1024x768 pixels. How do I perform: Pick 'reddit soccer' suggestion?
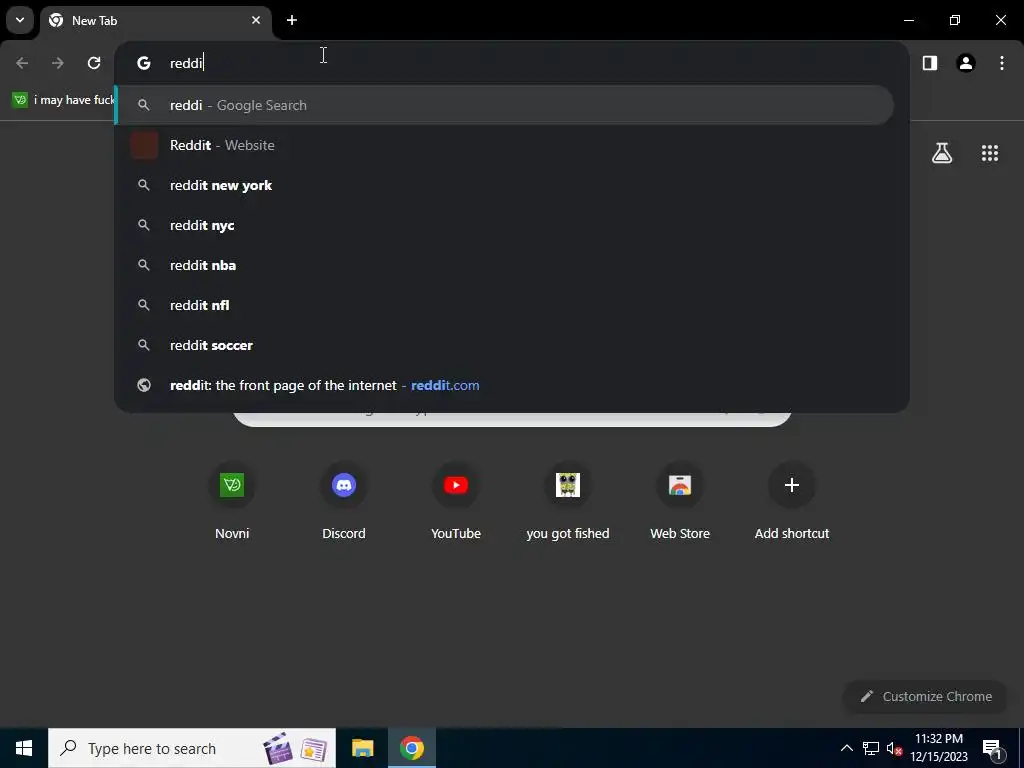pos(504,345)
